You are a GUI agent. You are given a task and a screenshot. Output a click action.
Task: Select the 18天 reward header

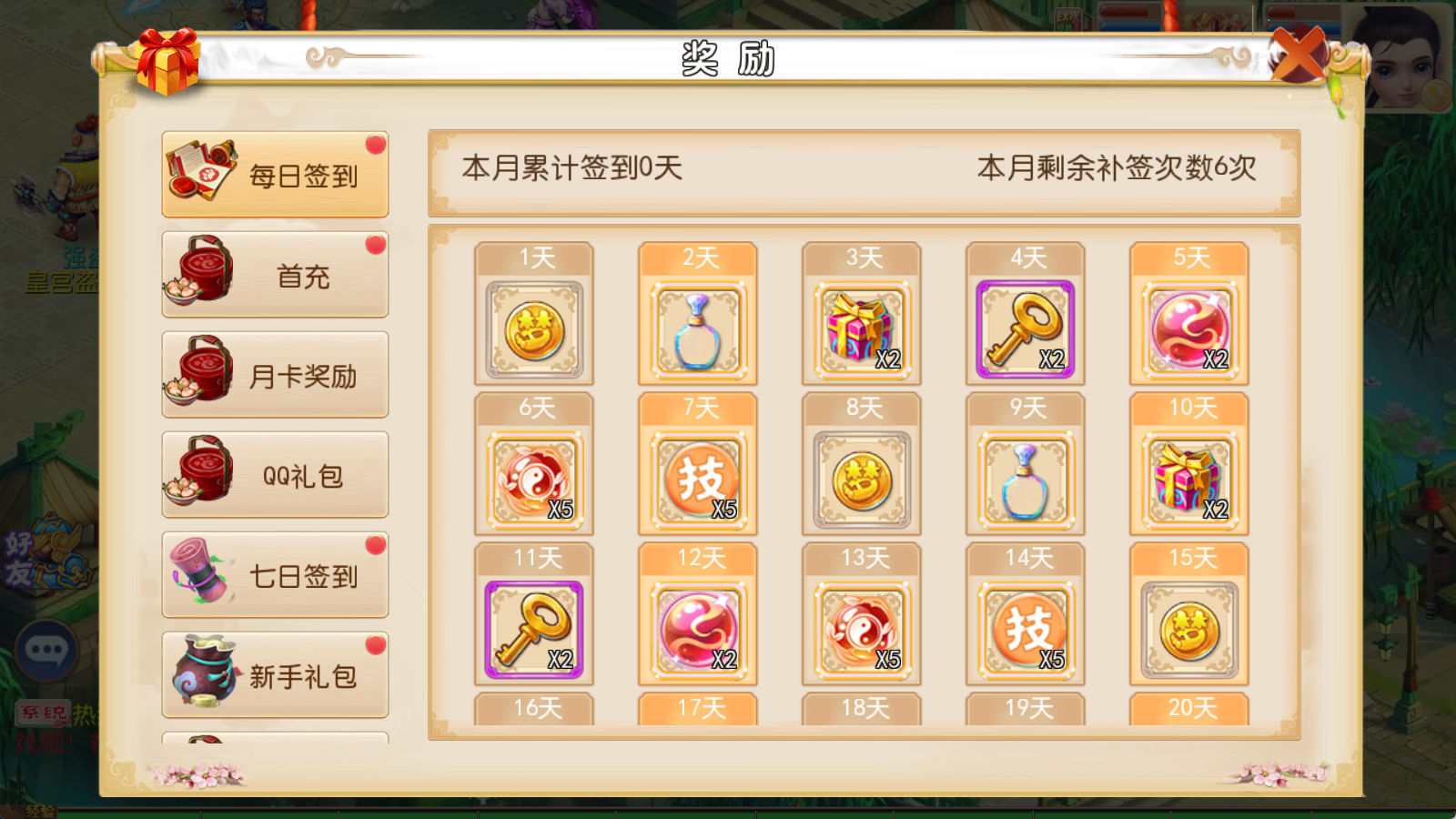pyautogui.click(x=862, y=709)
